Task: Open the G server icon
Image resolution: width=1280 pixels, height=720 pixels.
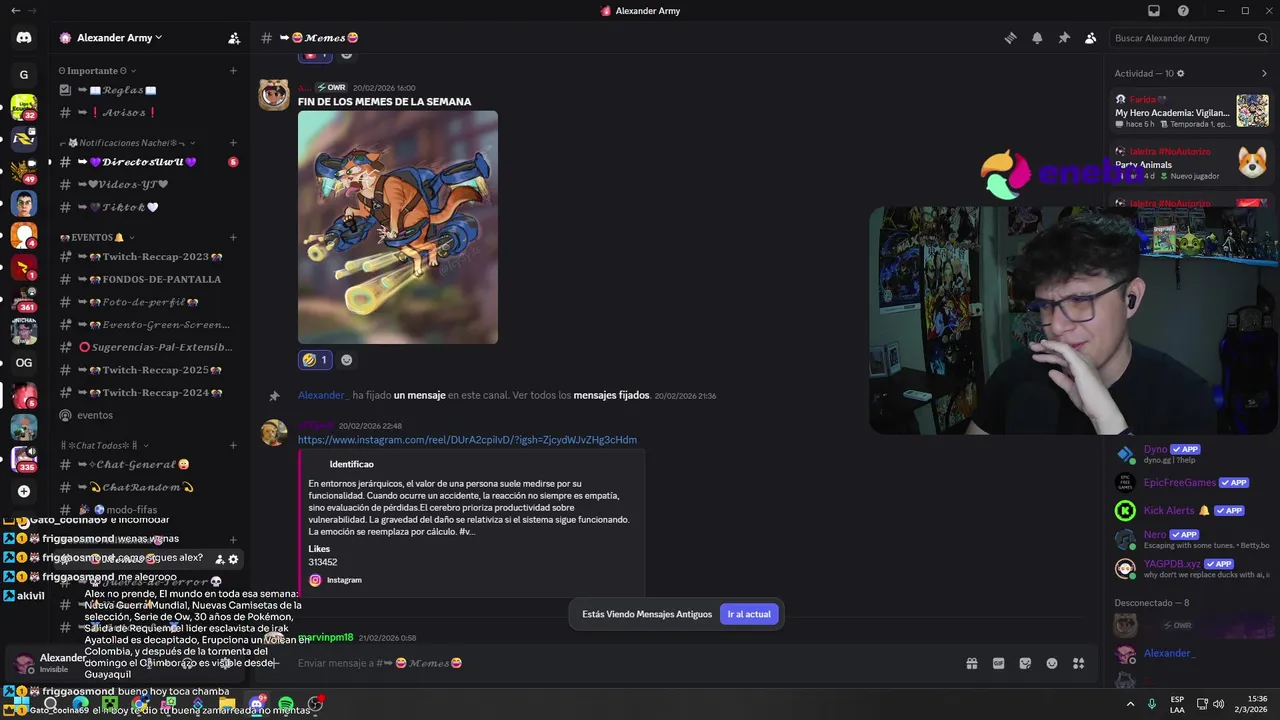Action: click(x=24, y=75)
